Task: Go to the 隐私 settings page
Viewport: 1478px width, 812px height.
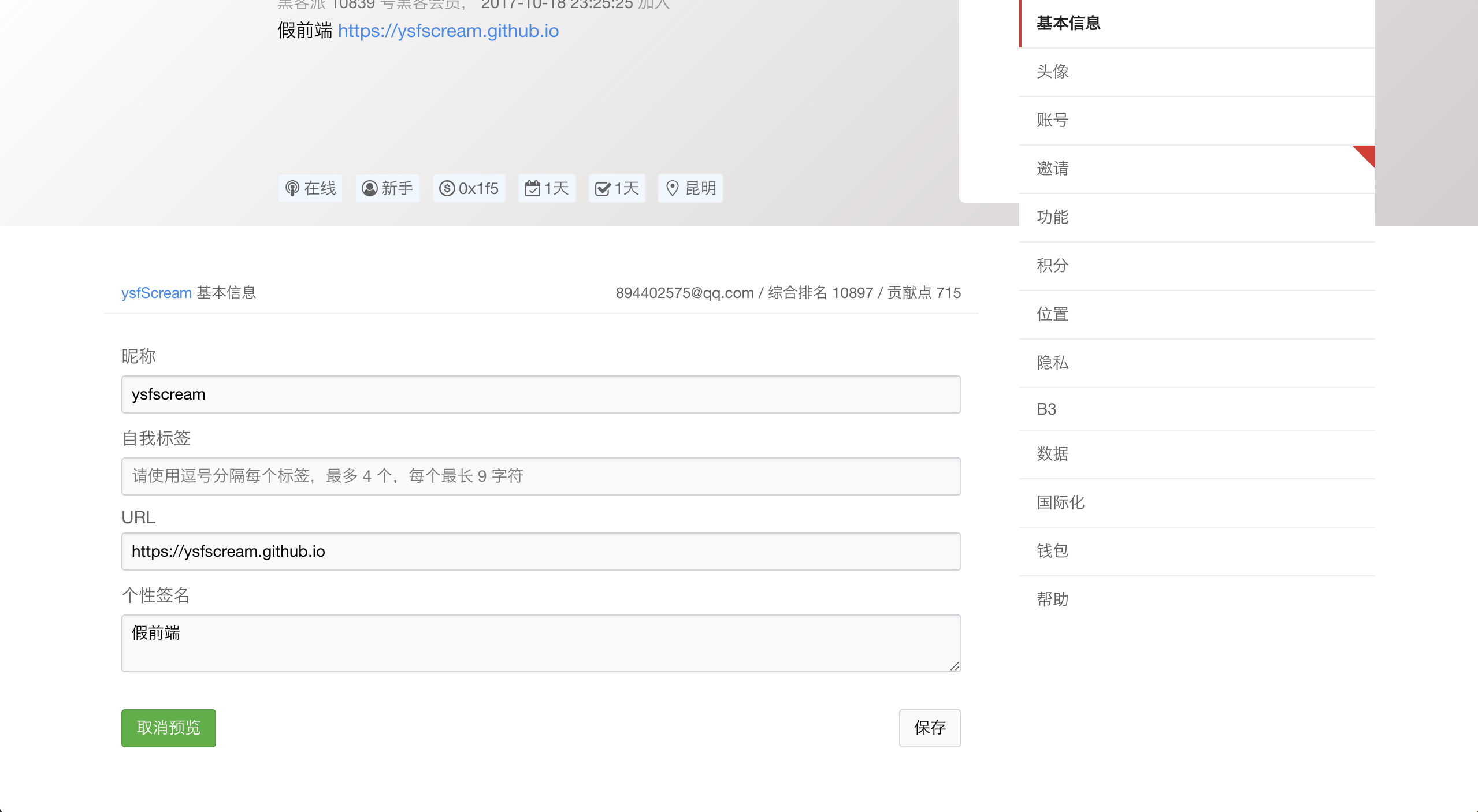Action: (x=1053, y=363)
